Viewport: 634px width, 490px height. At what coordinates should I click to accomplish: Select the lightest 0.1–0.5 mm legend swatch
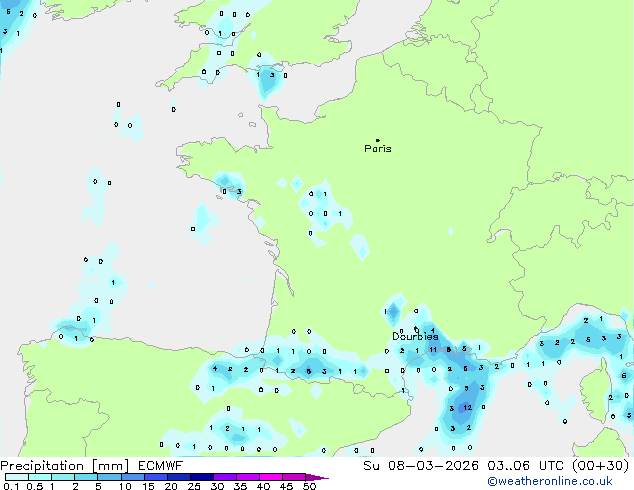click(x=17, y=477)
